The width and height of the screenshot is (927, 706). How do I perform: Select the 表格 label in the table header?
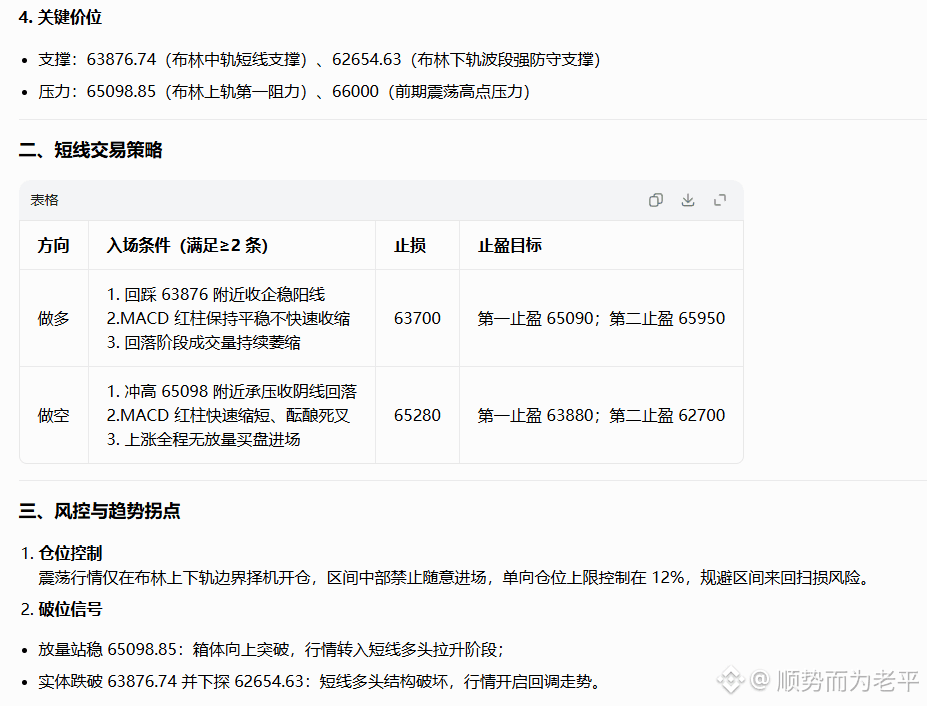pyautogui.click(x=44, y=200)
